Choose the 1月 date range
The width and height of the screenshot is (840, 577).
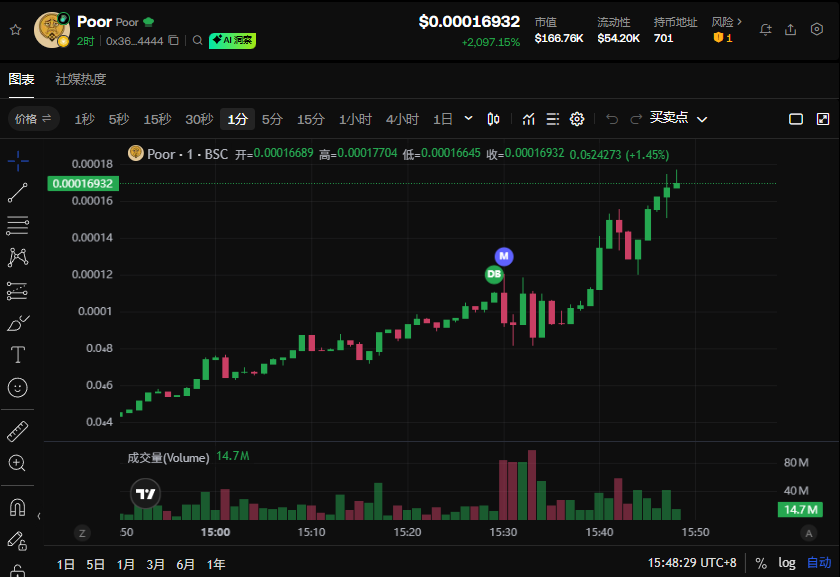[x=126, y=564]
